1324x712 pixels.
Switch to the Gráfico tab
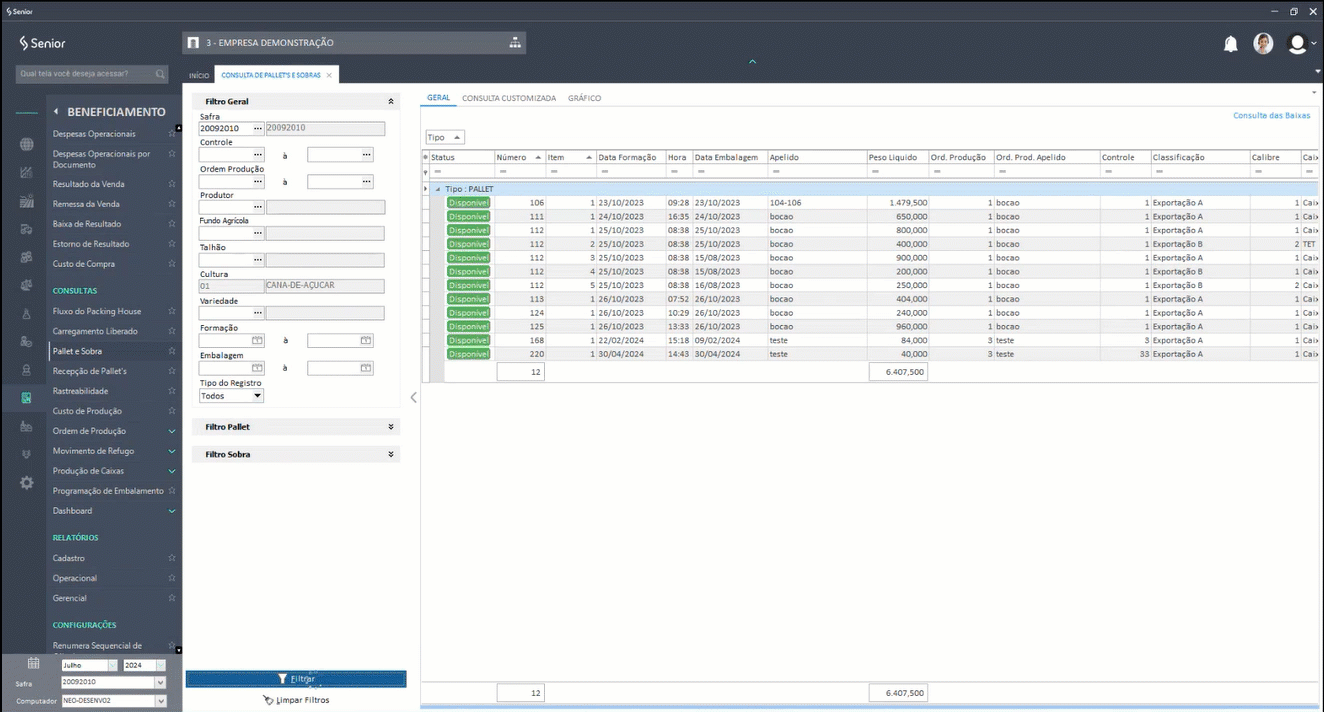(x=584, y=98)
